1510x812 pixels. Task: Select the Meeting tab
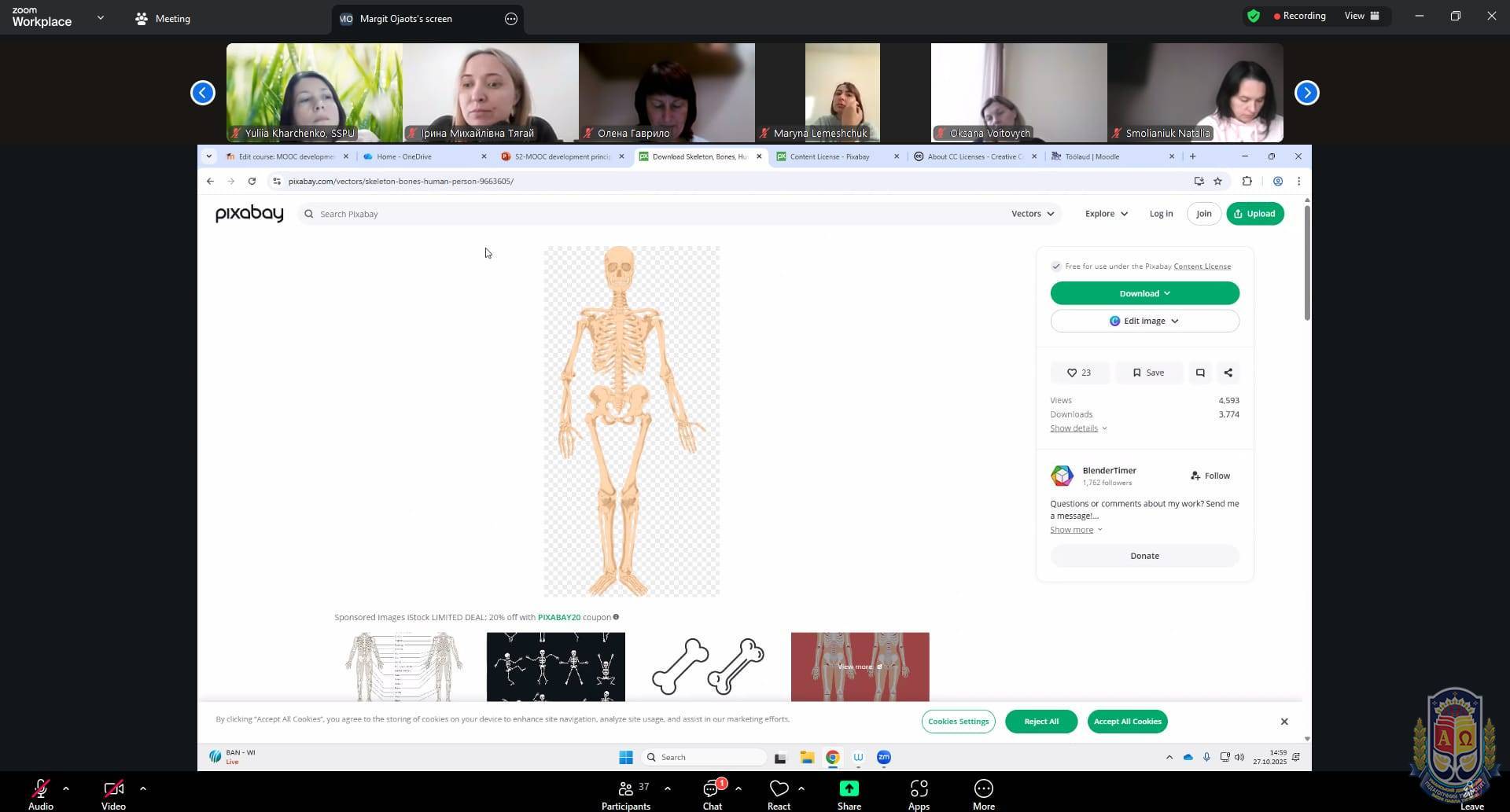click(x=163, y=19)
